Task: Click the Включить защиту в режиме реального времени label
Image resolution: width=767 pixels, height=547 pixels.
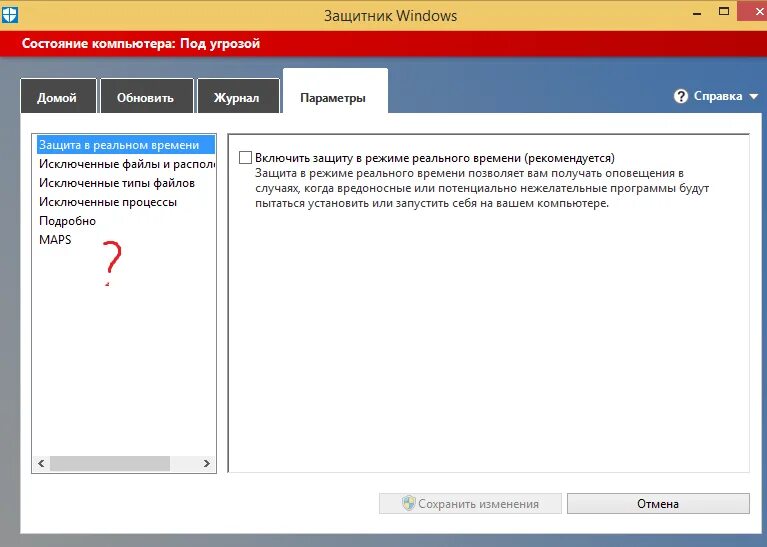Action: pyautogui.click(x=435, y=158)
